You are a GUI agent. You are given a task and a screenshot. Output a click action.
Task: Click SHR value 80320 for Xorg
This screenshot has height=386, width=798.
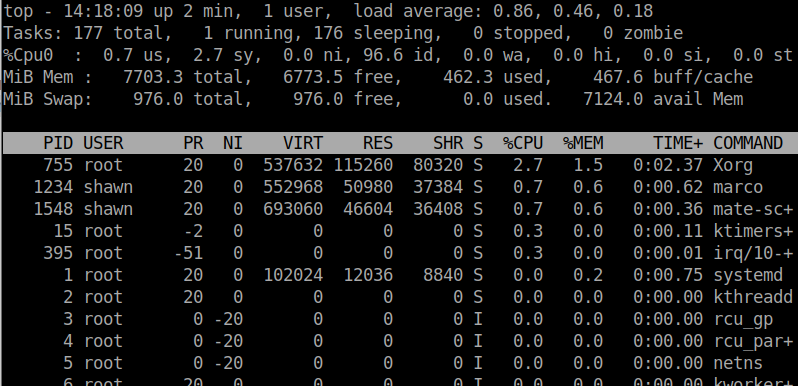(x=438, y=165)
